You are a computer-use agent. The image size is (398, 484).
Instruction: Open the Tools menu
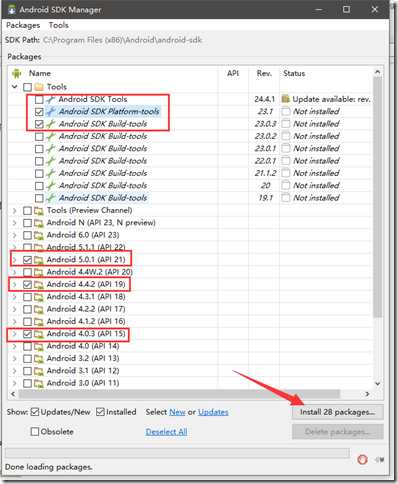coord(59,25)
